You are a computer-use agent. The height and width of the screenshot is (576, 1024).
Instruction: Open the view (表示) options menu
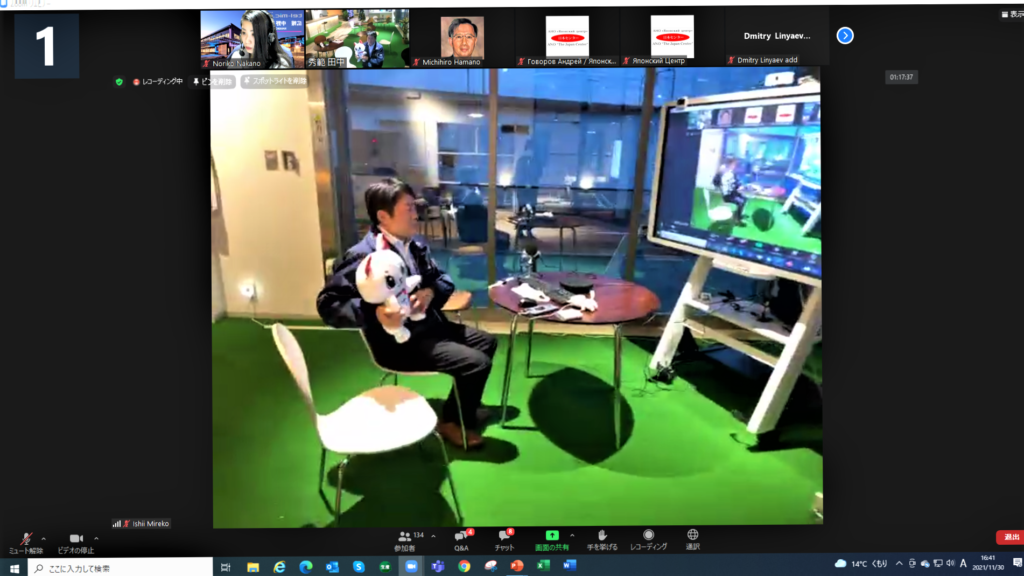[x=1012, y=14]
